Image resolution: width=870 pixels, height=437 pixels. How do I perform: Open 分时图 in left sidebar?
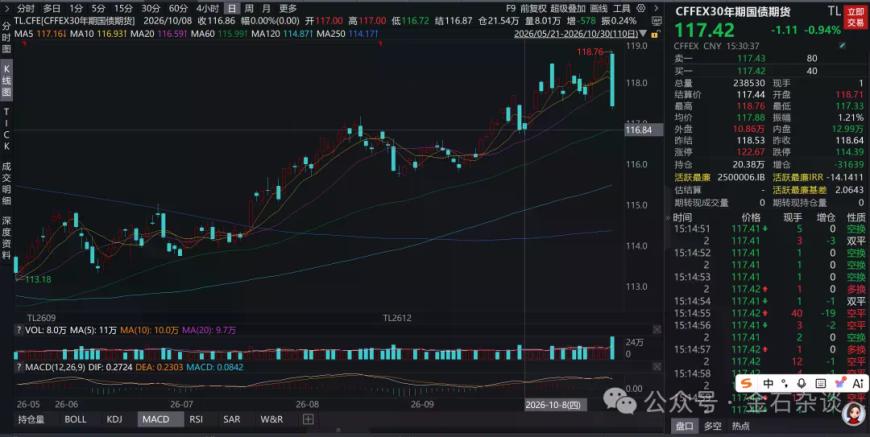6,38
